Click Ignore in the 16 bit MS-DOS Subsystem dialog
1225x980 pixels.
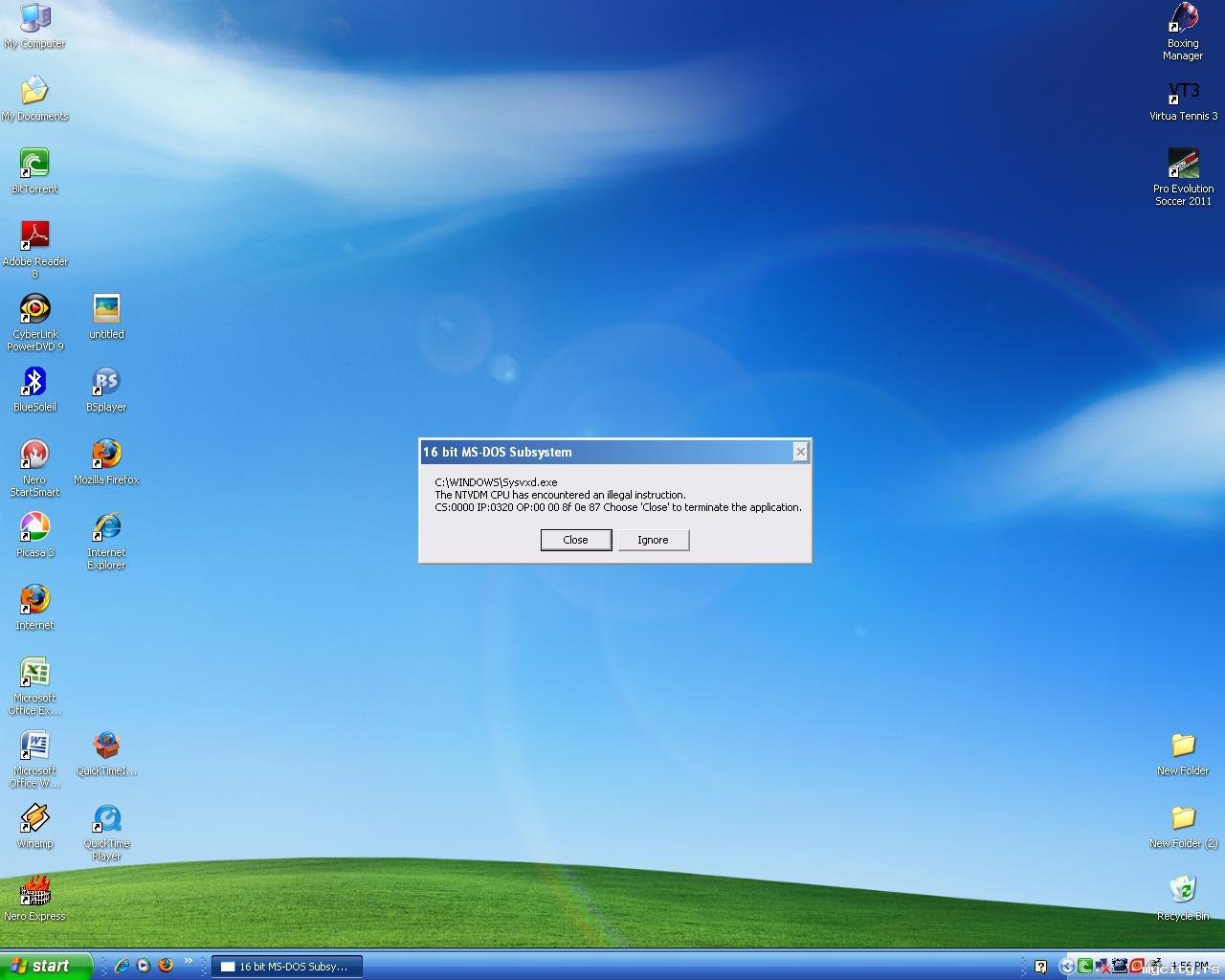point(653,540)
